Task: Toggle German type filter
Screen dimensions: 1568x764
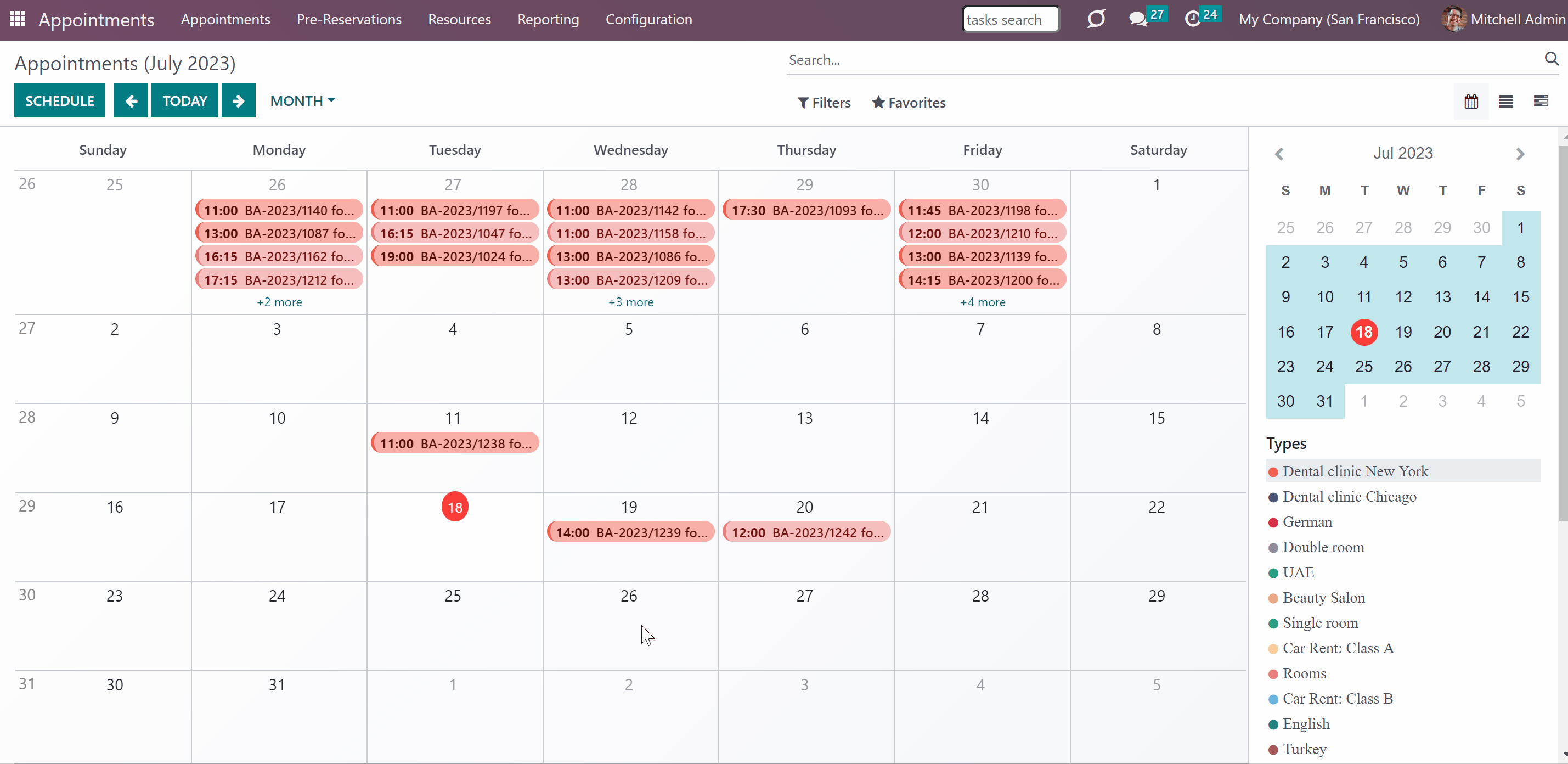Action: [1402, 522]
